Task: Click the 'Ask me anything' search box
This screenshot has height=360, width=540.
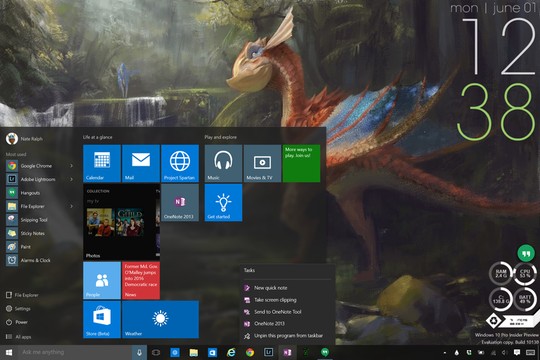Action: click(75, 352)
